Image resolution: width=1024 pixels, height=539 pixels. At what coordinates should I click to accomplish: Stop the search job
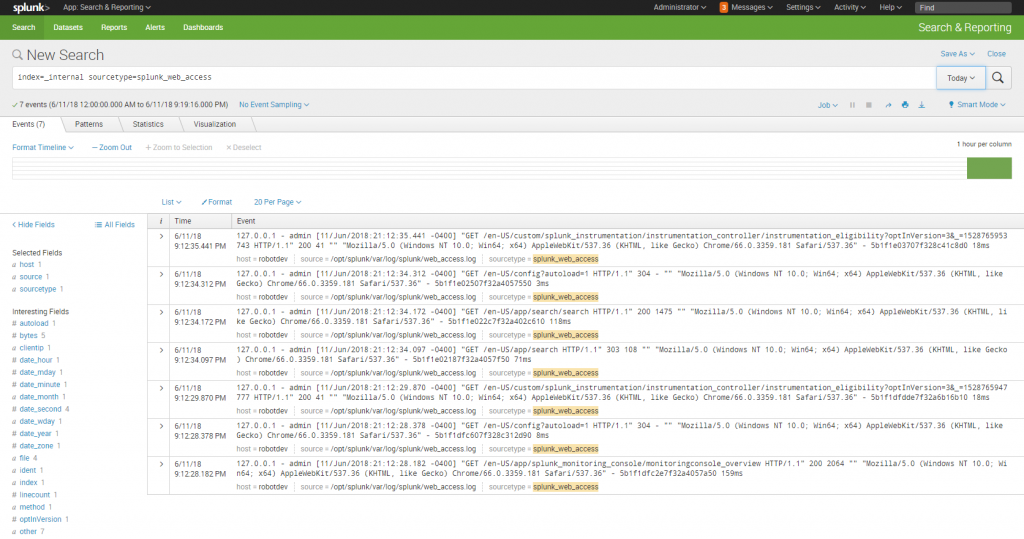tap(869, 105)
